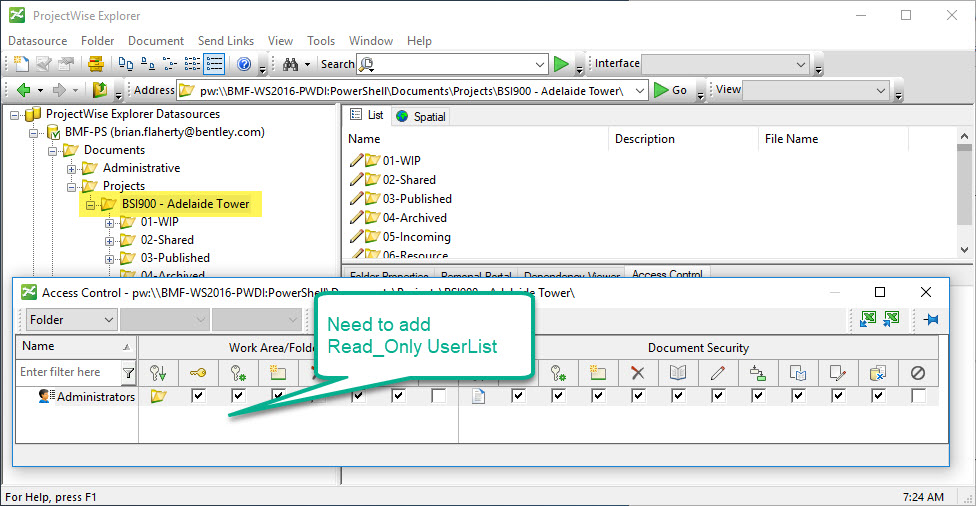Open the Interface dropdown
This screenshot has width=976, height=506.
tap(801, 64)
